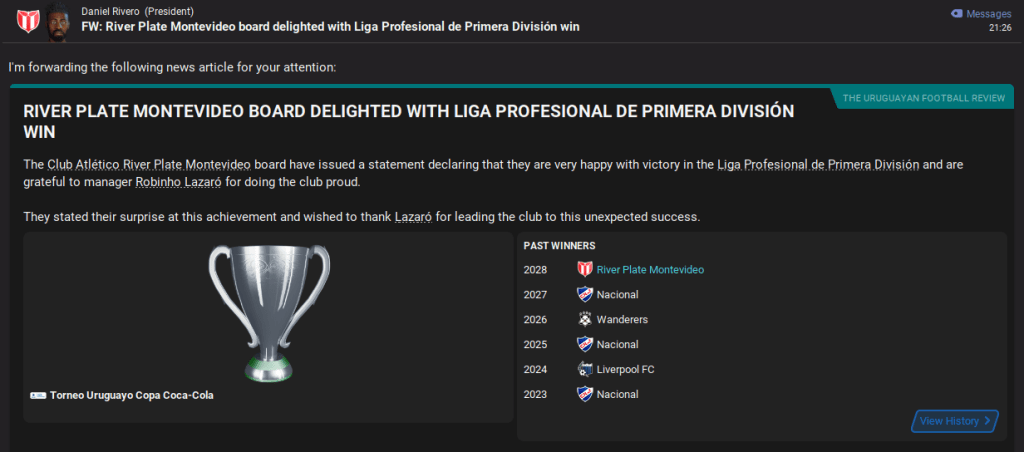Click the Liverpool FC badge in the 2024 row
The image size is (1024, 452).
point(585,370)
